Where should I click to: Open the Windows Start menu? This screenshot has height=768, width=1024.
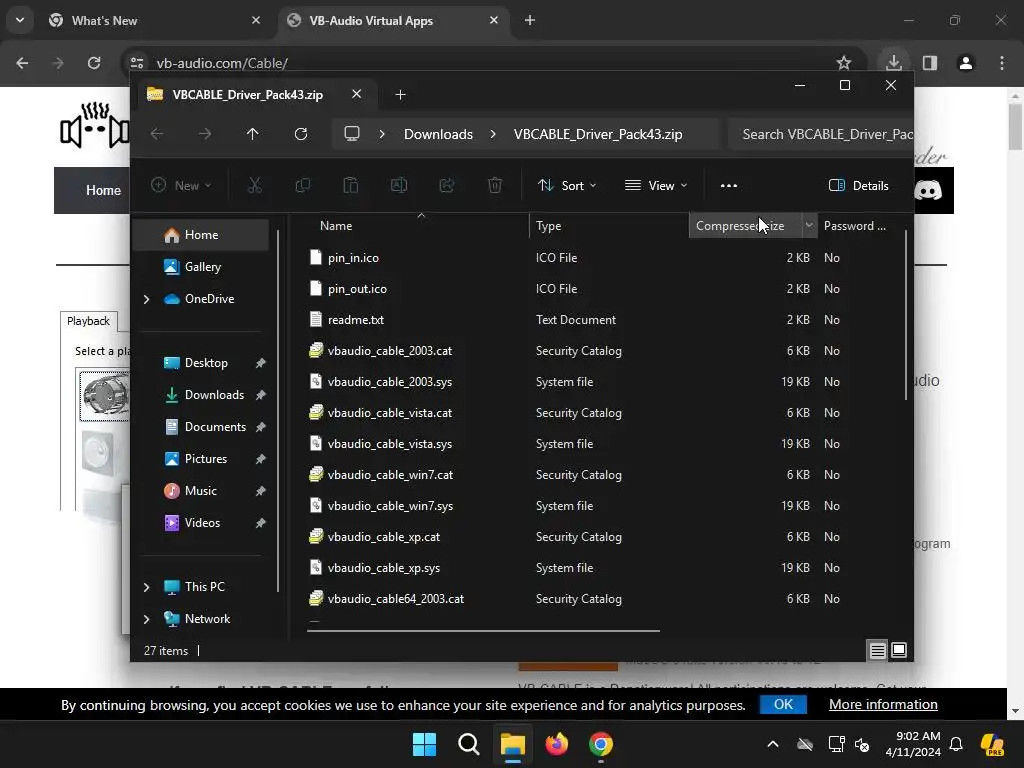tap(424, 744)
